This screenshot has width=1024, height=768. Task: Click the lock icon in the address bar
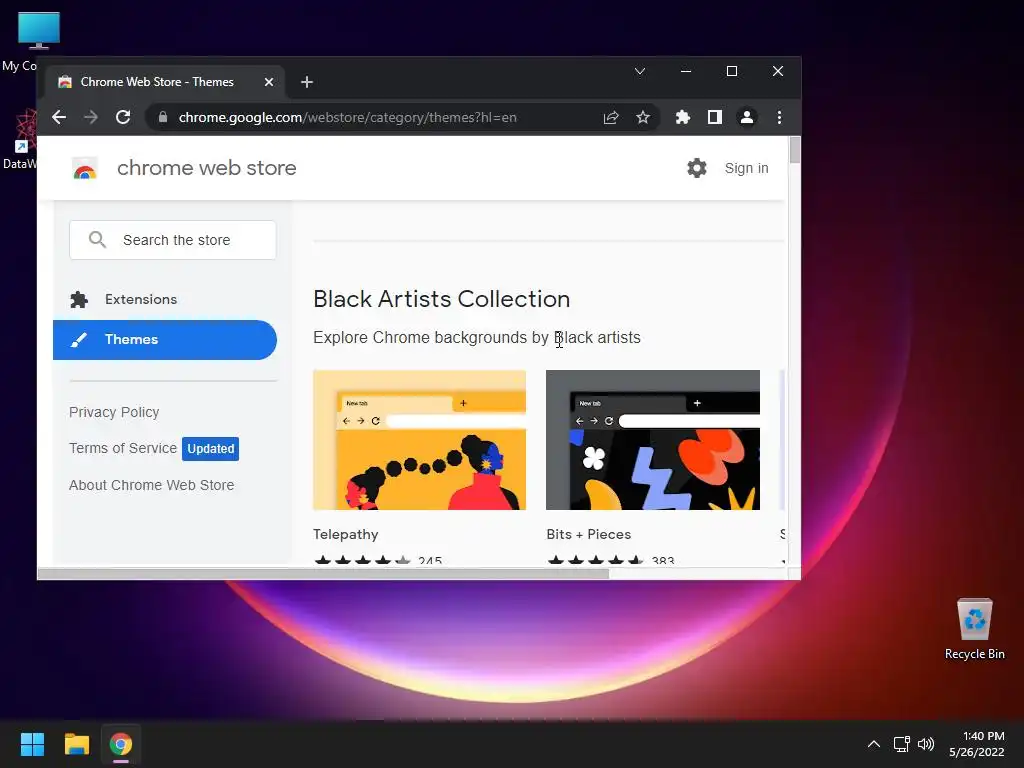click(163, 118)
